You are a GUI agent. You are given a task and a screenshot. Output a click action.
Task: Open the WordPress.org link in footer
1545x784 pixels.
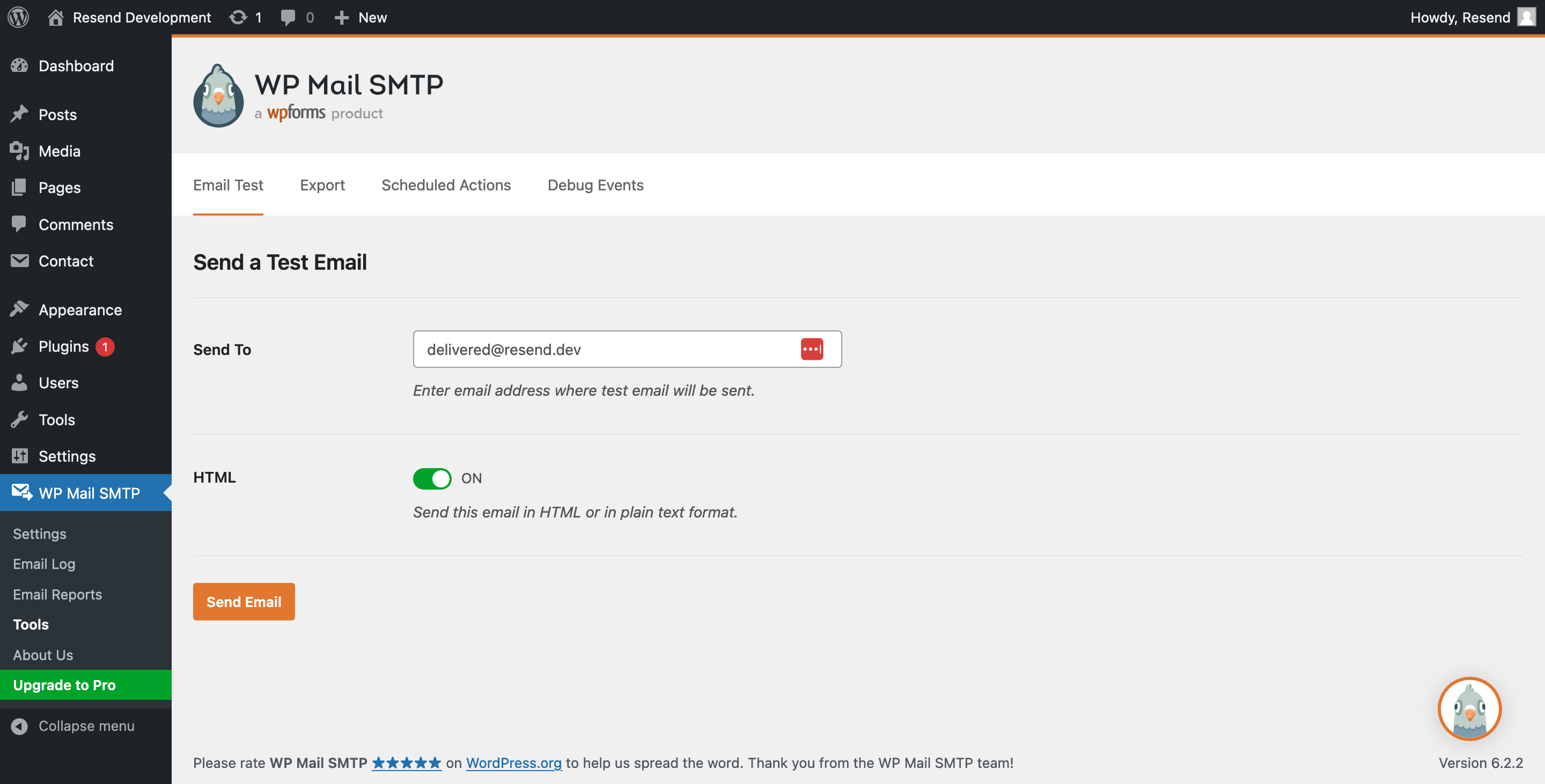tap(514, 763)
